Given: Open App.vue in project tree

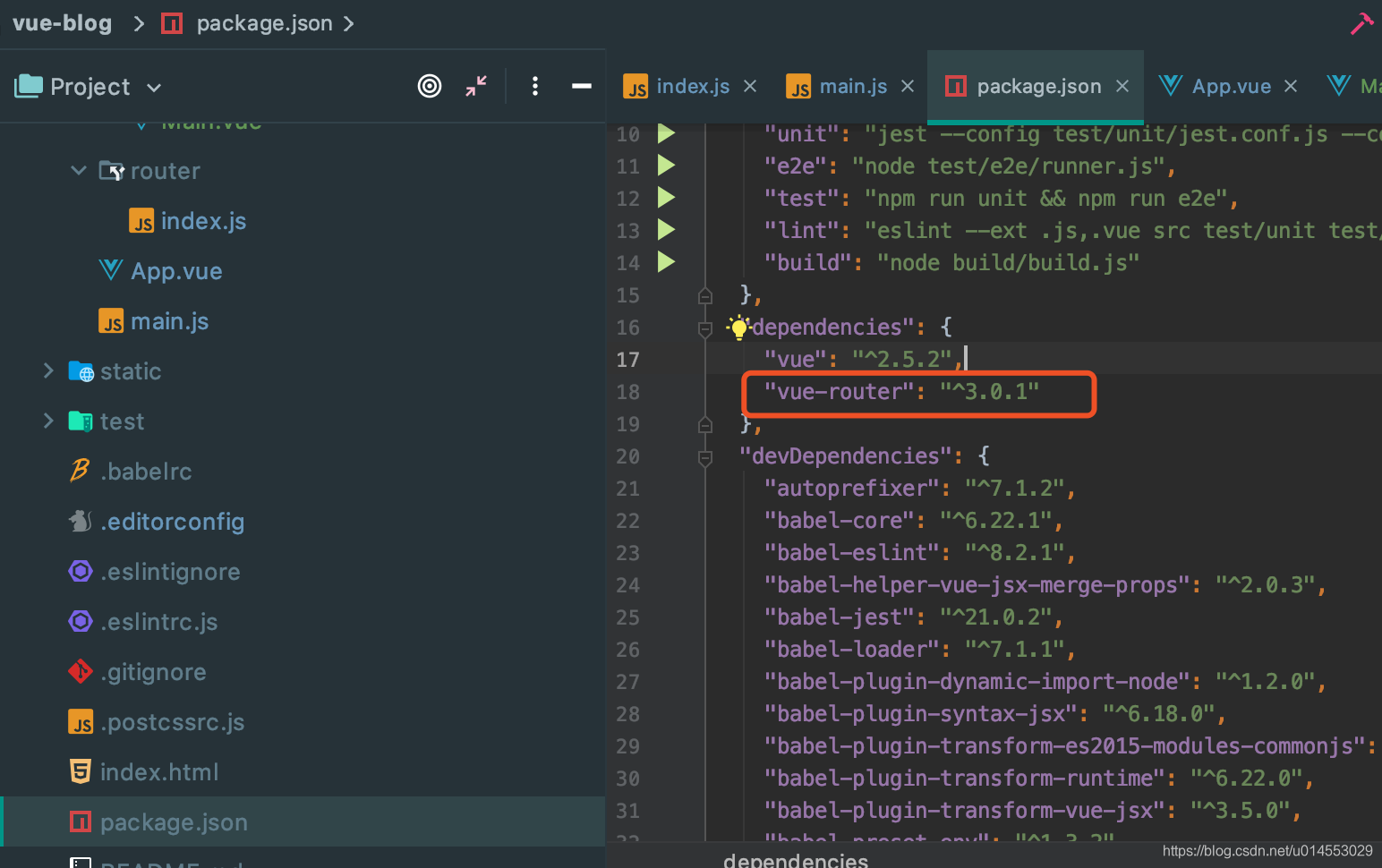Looking at the screenshot, I should pos(176,270).
